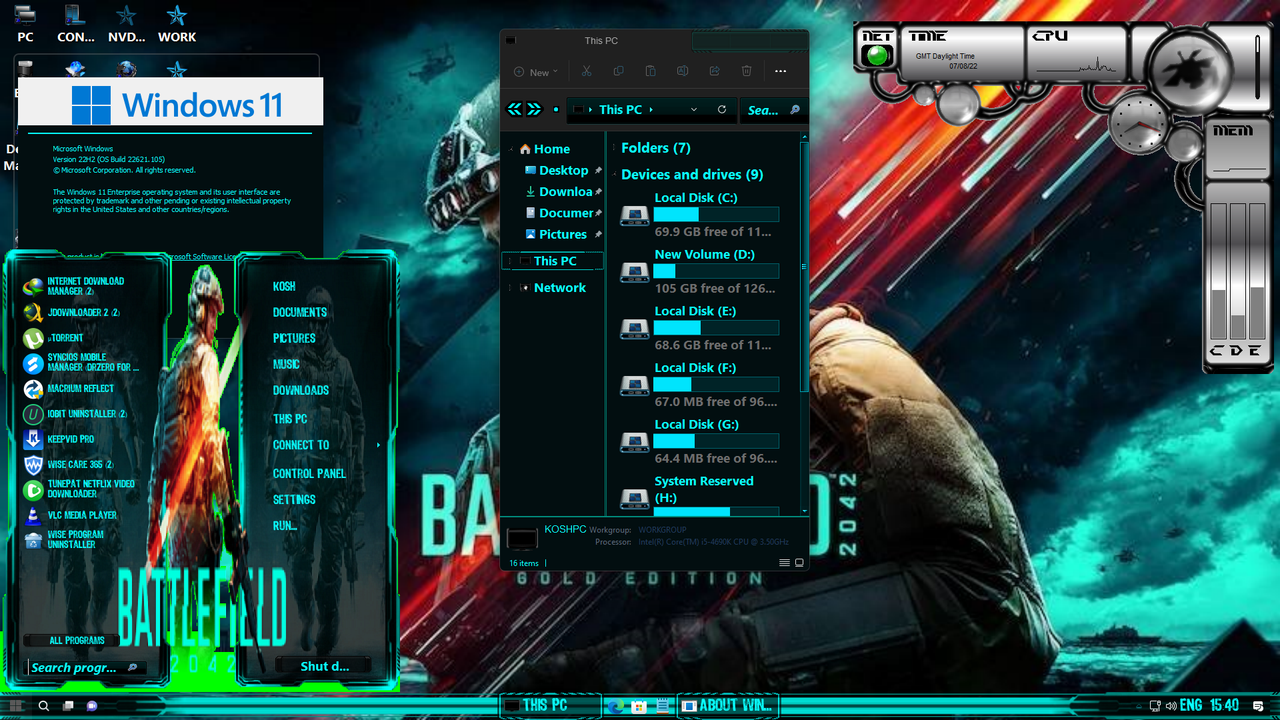Viewport: 1280px width, 720px height.
Task: Click the Paste icon in Explorer toolbar
Action: pos(650,71)
